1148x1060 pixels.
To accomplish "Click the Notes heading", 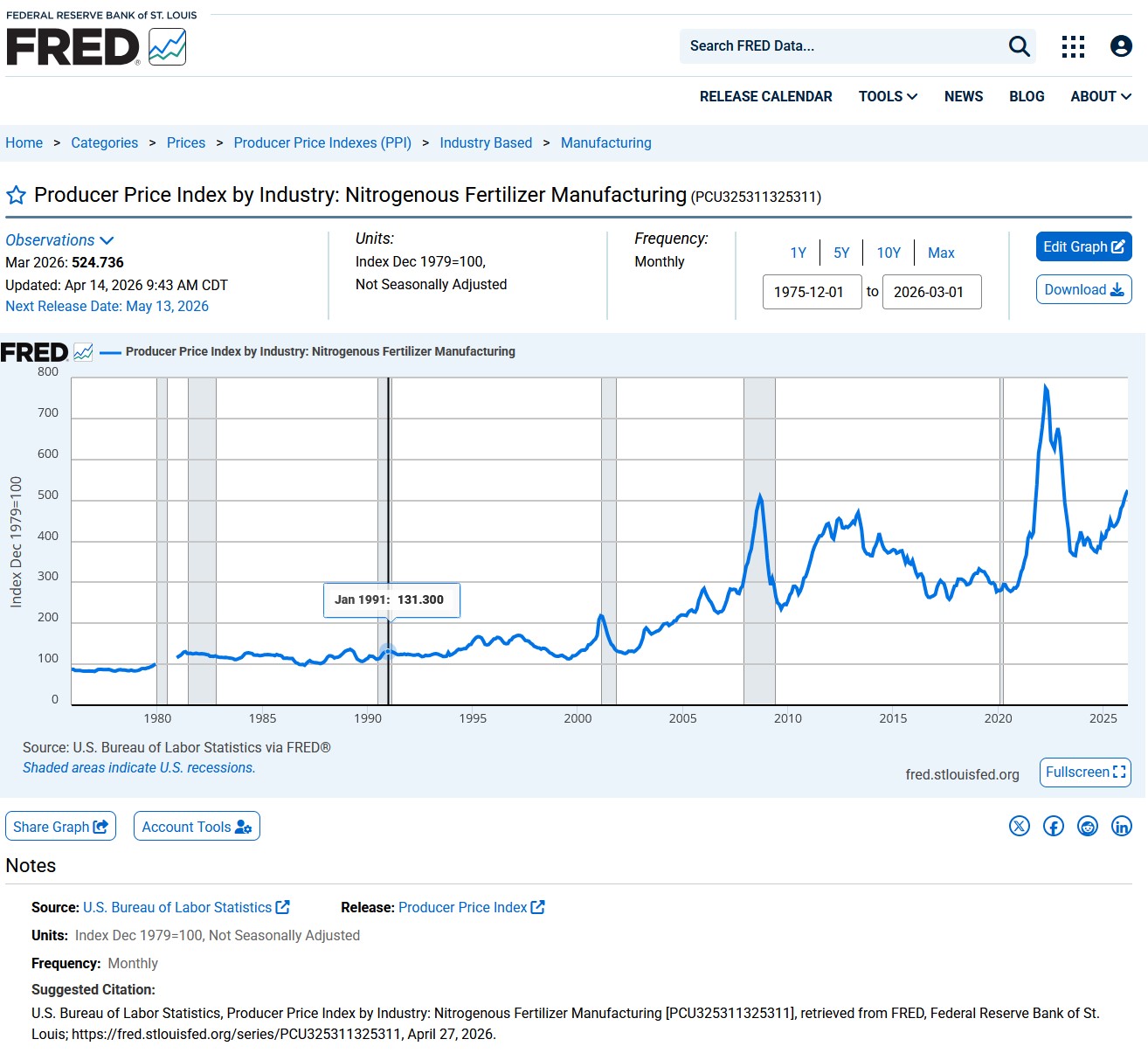I will pyautogui.click(x=31, y=865).
